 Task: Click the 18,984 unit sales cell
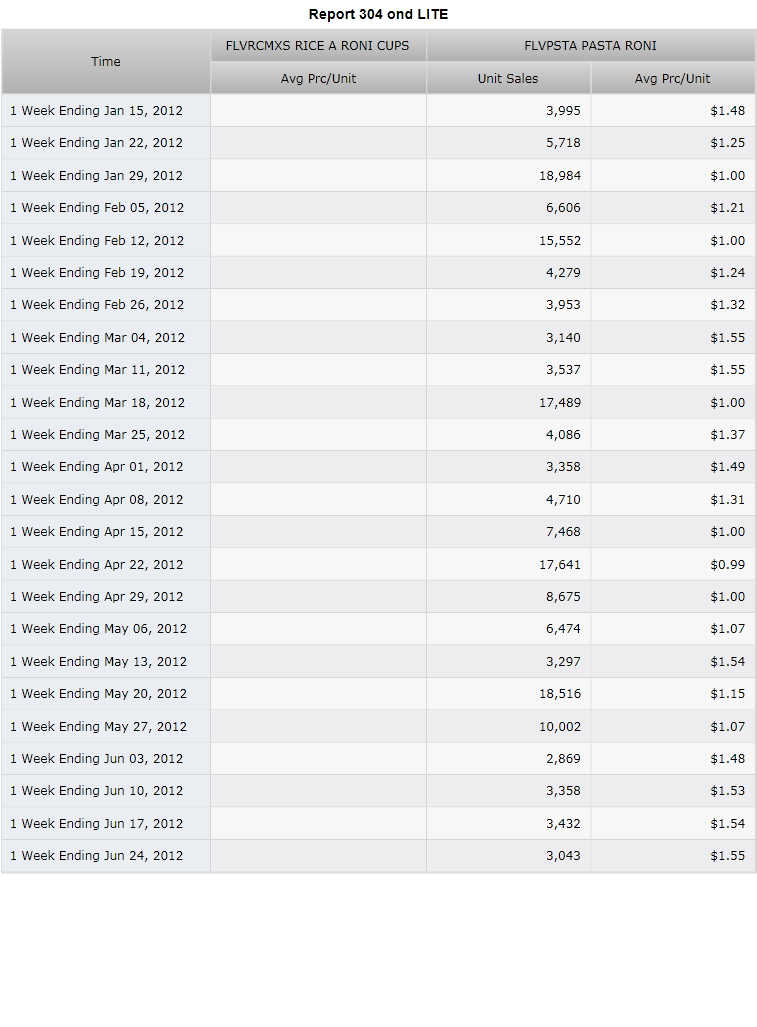[508, 176]
